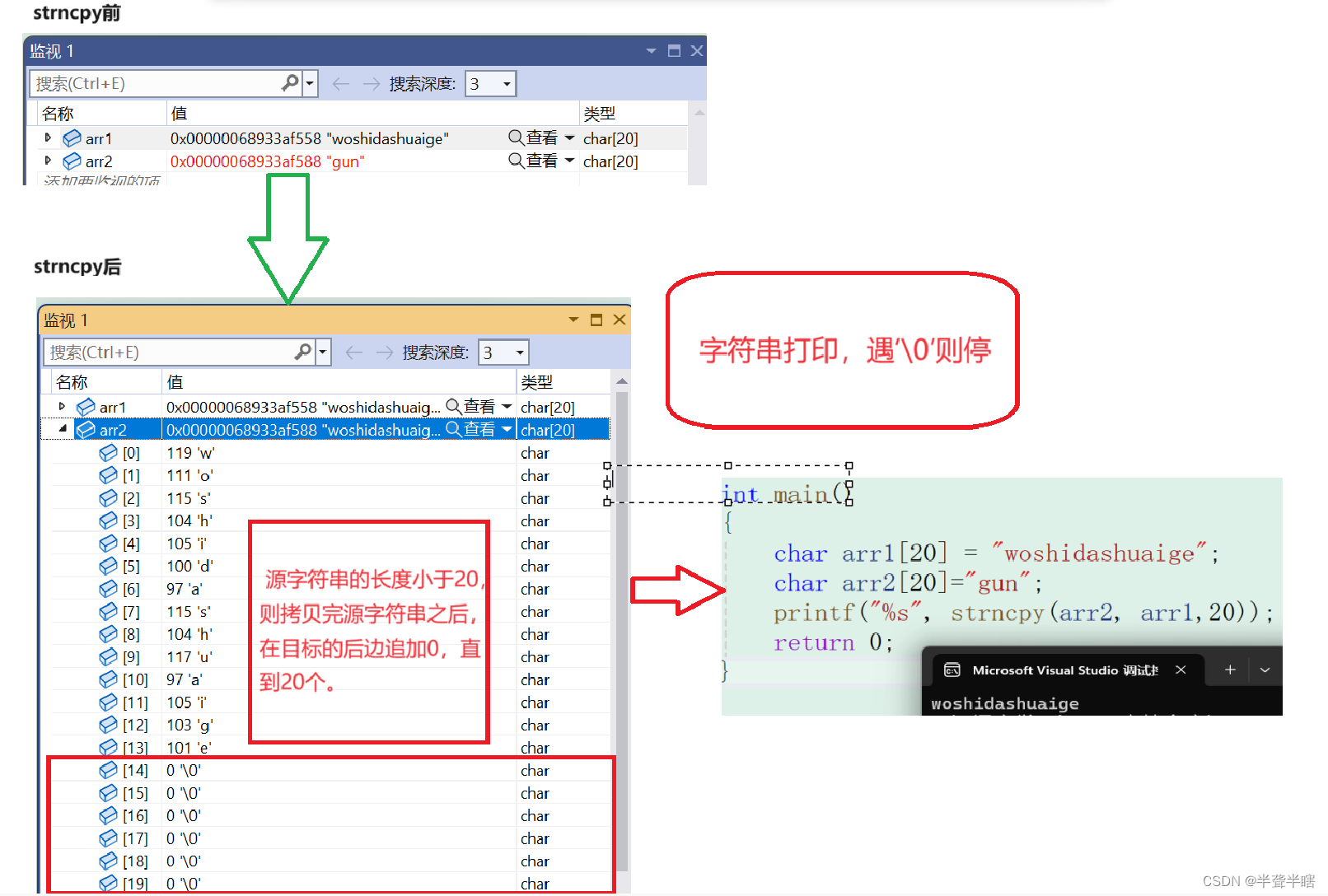Open a new tab in the console window

click(1230, 670)
